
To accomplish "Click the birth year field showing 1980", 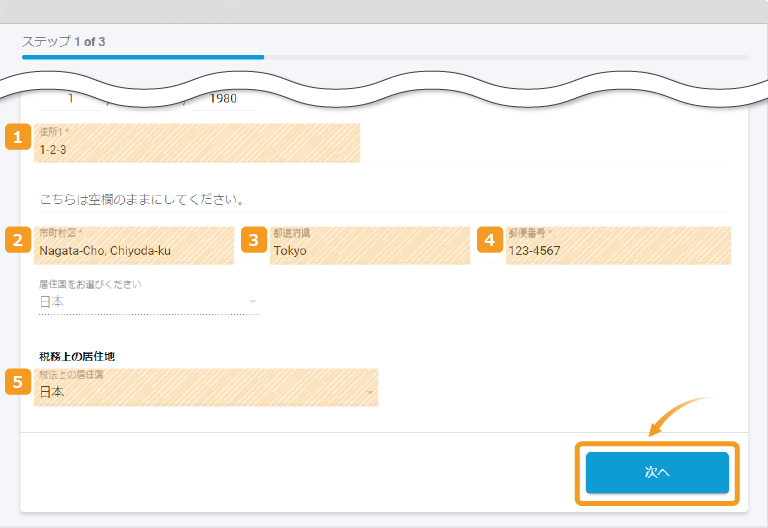I will tap(223, 99).
